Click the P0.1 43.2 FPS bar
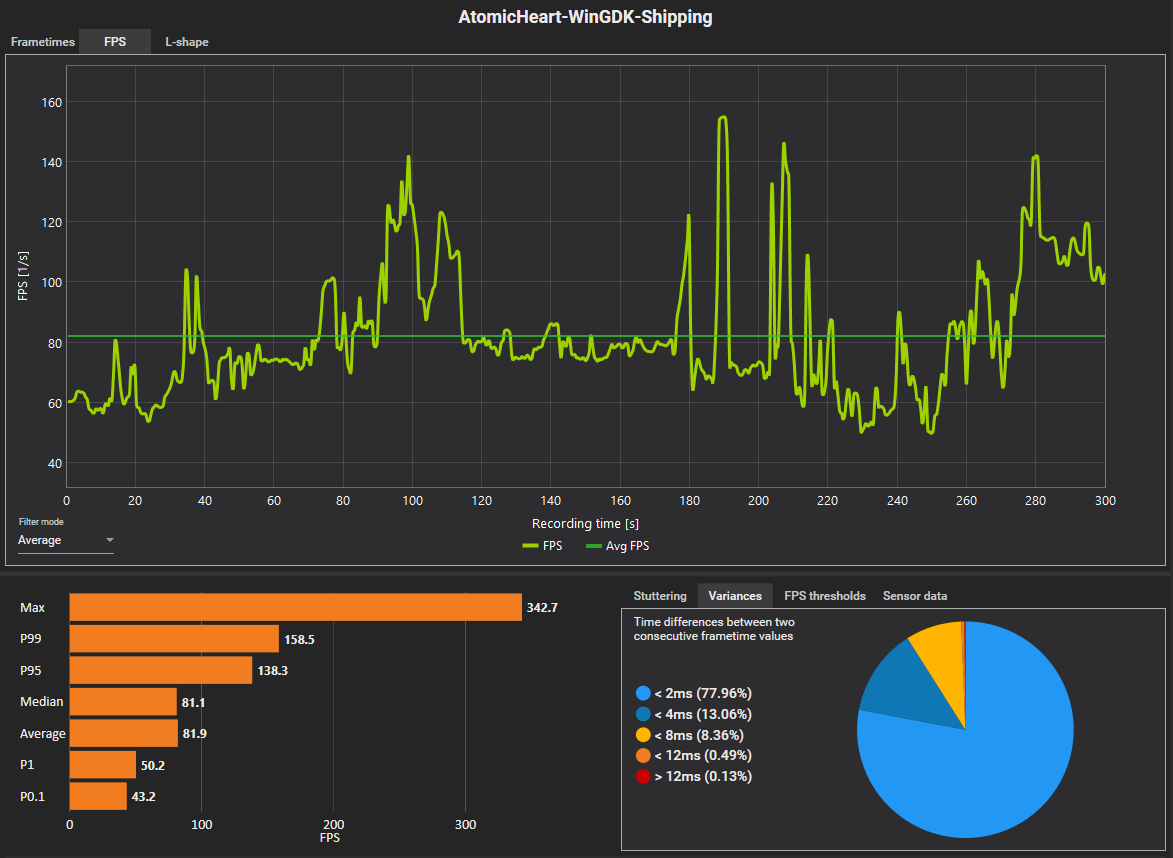The width and height of the screenshot is (1173, 858). pos(98,796)
